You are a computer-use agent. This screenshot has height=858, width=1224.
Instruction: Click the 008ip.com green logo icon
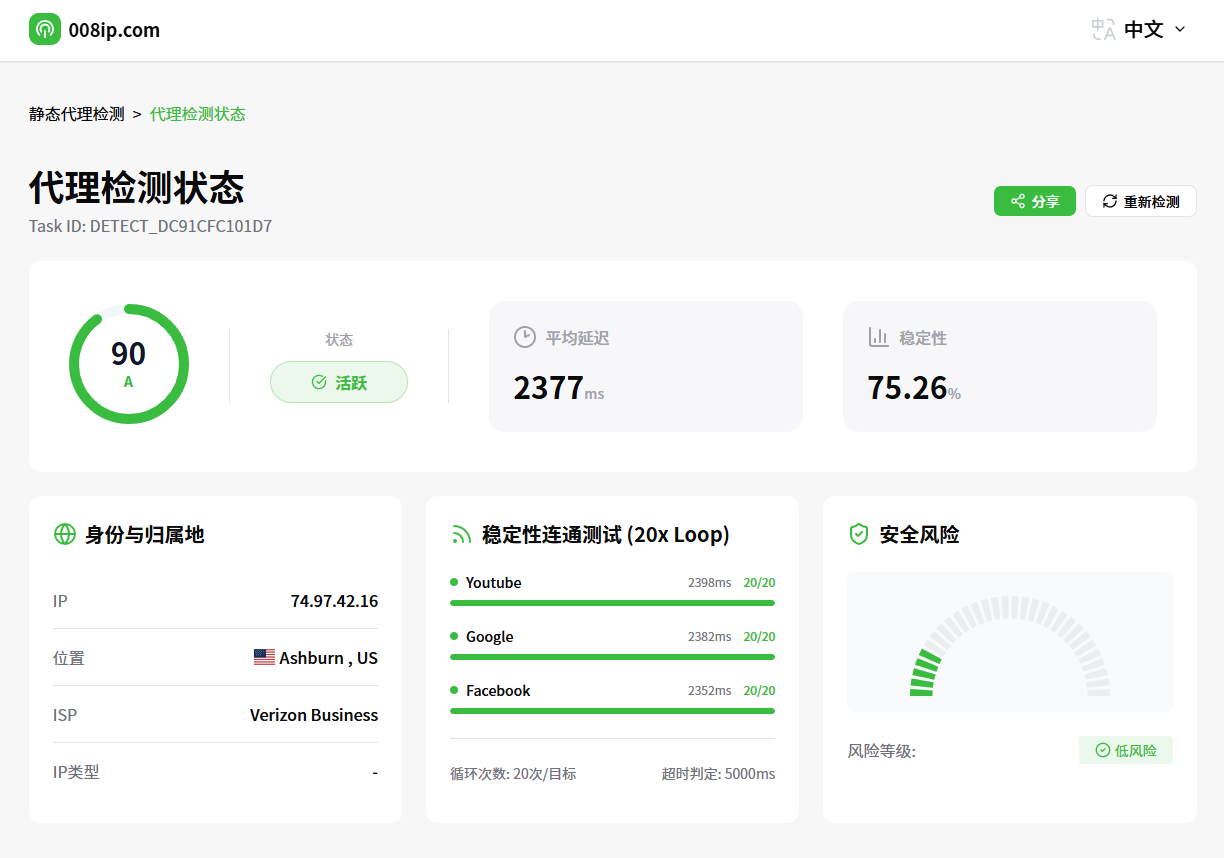pos(45,29)
